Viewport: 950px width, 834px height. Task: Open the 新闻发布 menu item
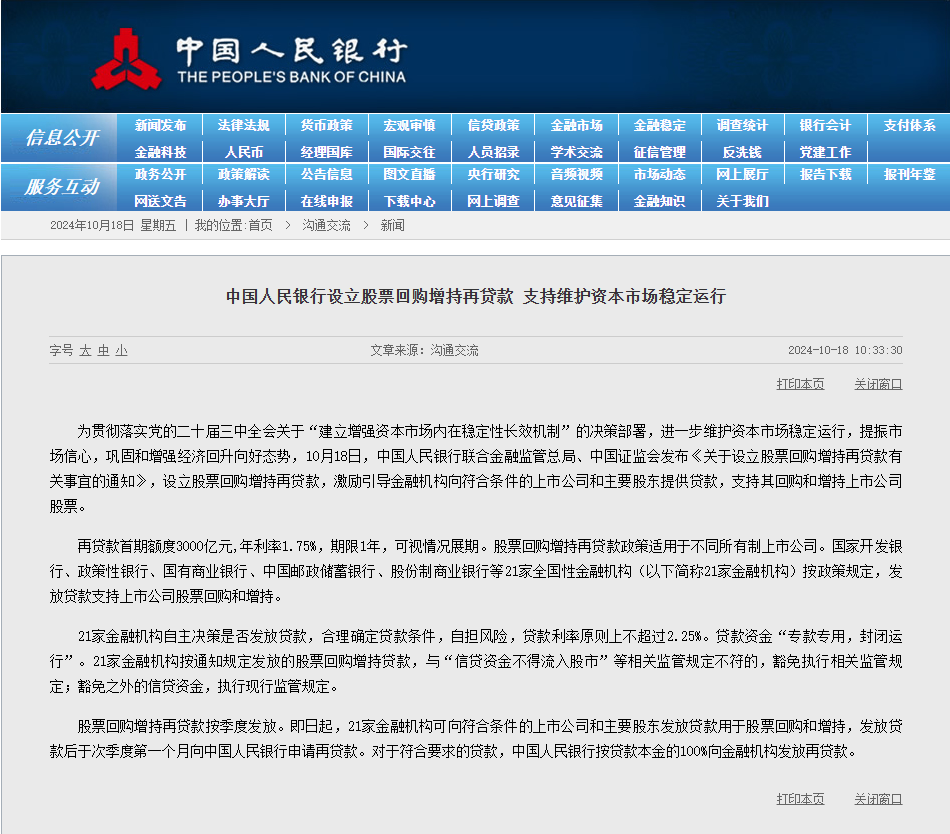160,126
